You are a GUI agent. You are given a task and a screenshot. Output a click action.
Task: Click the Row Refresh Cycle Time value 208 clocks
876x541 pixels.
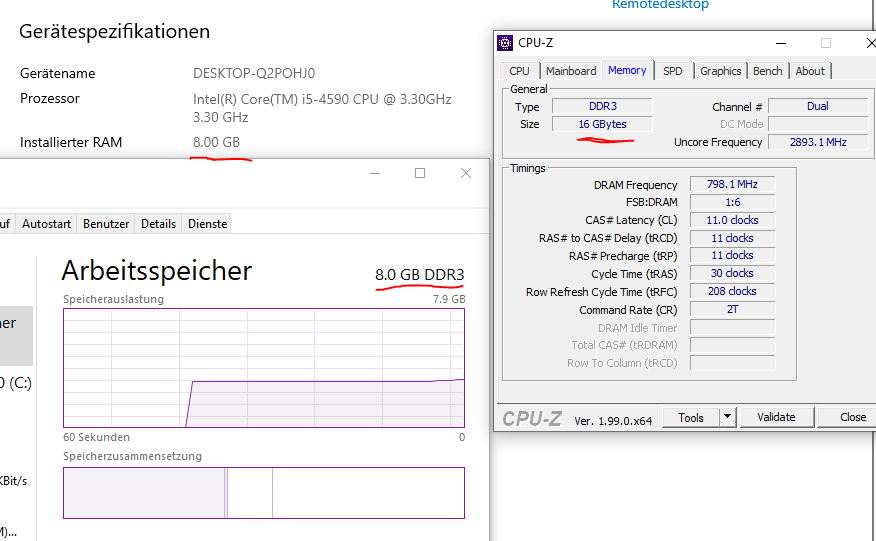[732, 291]
